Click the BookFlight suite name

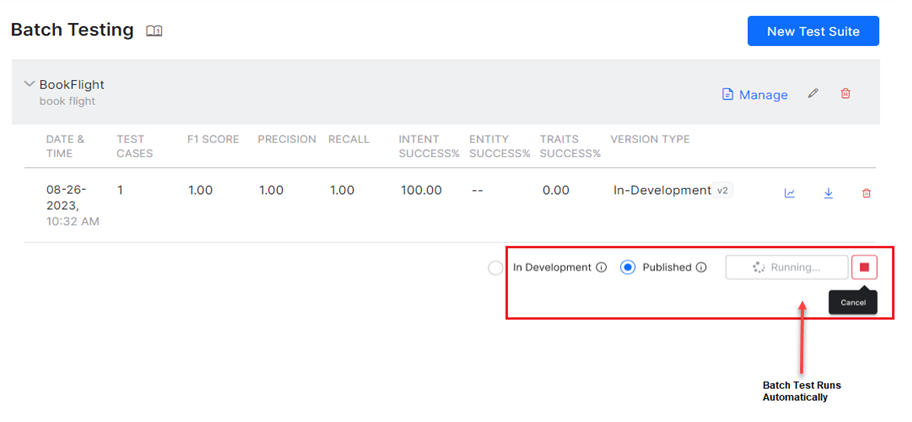72,85
